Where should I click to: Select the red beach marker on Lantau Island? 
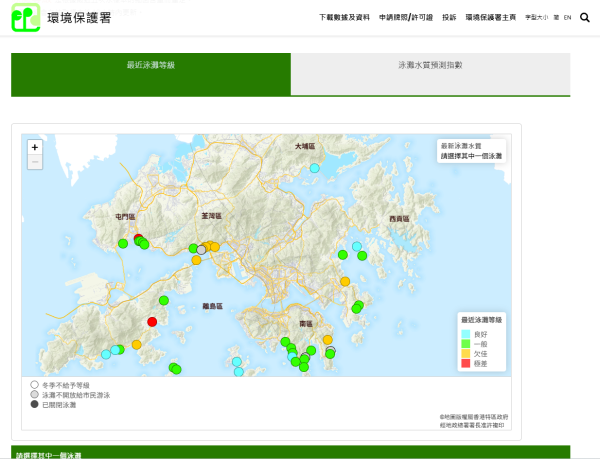click(x=152, y=322)
